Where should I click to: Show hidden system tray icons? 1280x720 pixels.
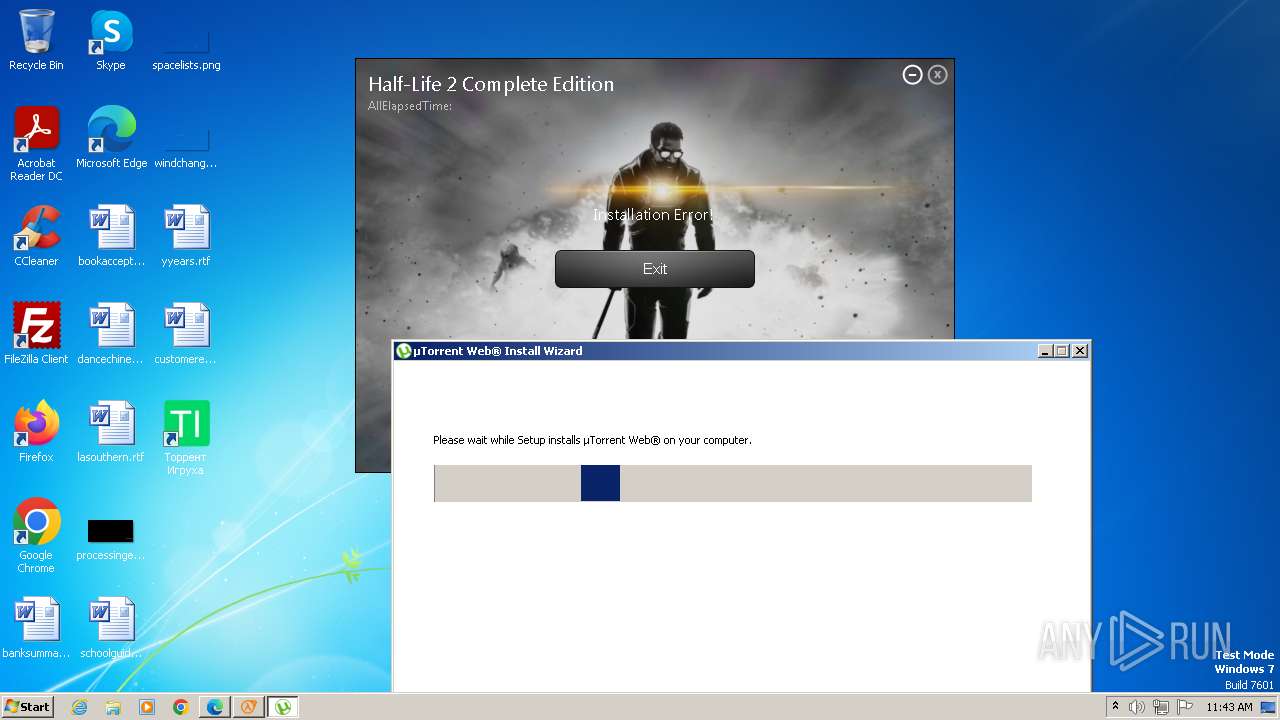tap(1116, 707)
